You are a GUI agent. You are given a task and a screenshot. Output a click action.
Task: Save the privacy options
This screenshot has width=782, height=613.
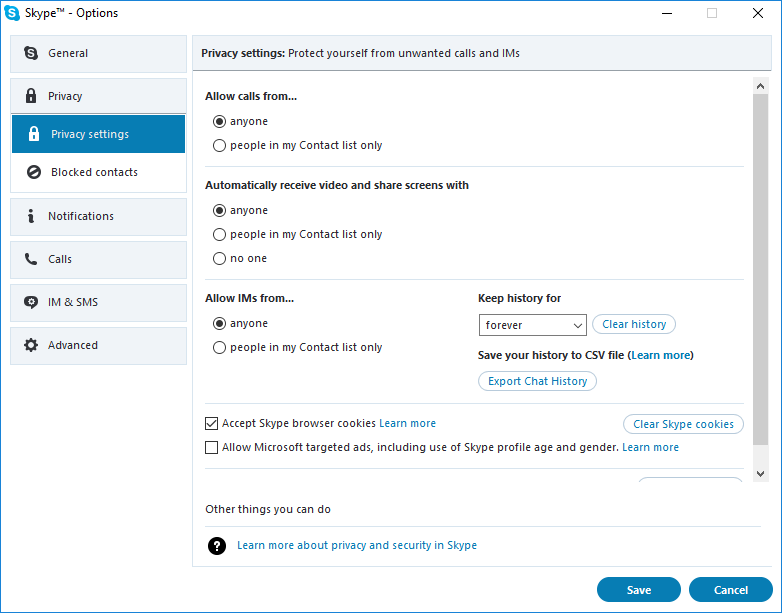point(639,590)
